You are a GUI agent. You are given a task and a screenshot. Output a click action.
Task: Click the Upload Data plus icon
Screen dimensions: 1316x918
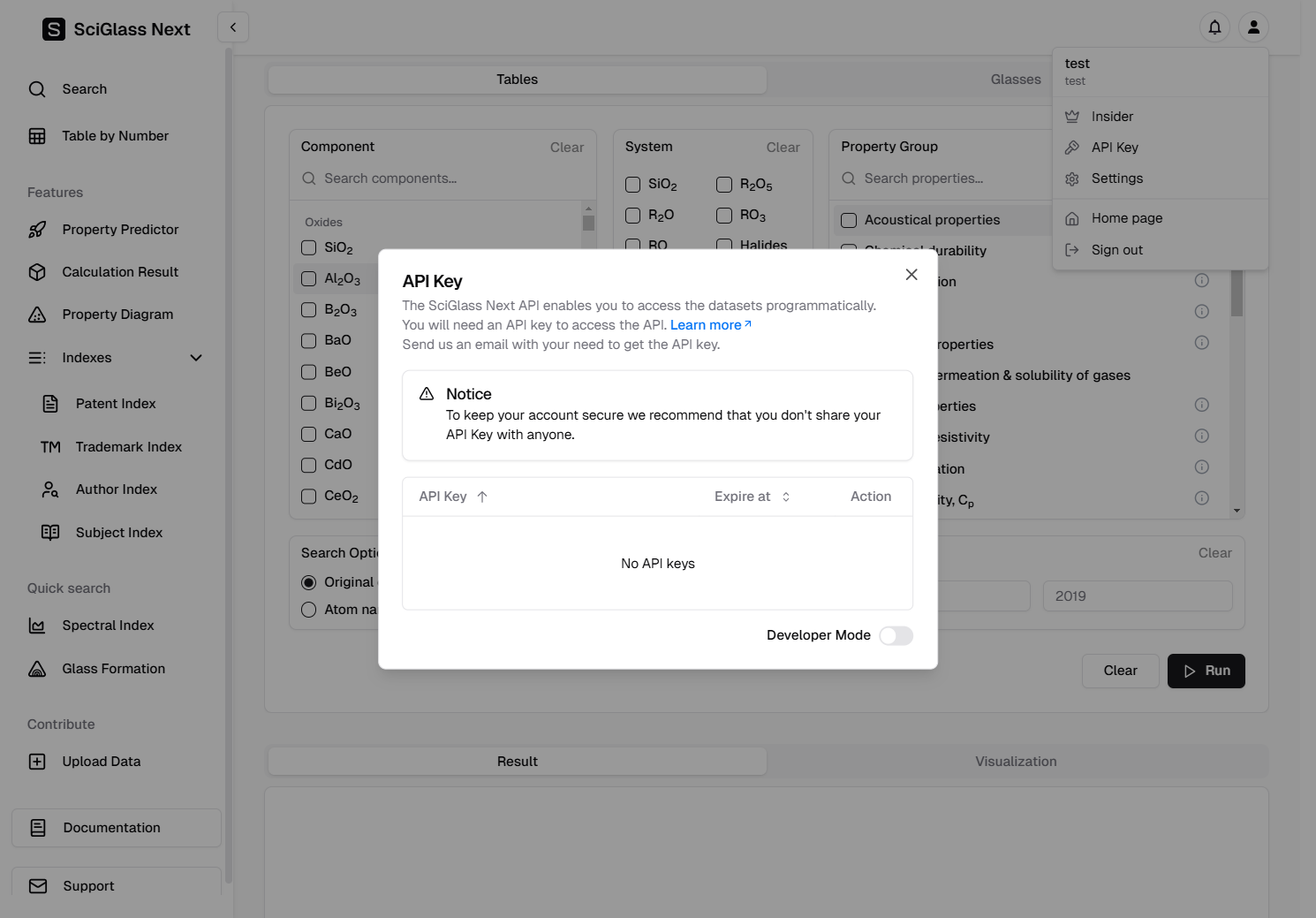[x=37, y=762]
